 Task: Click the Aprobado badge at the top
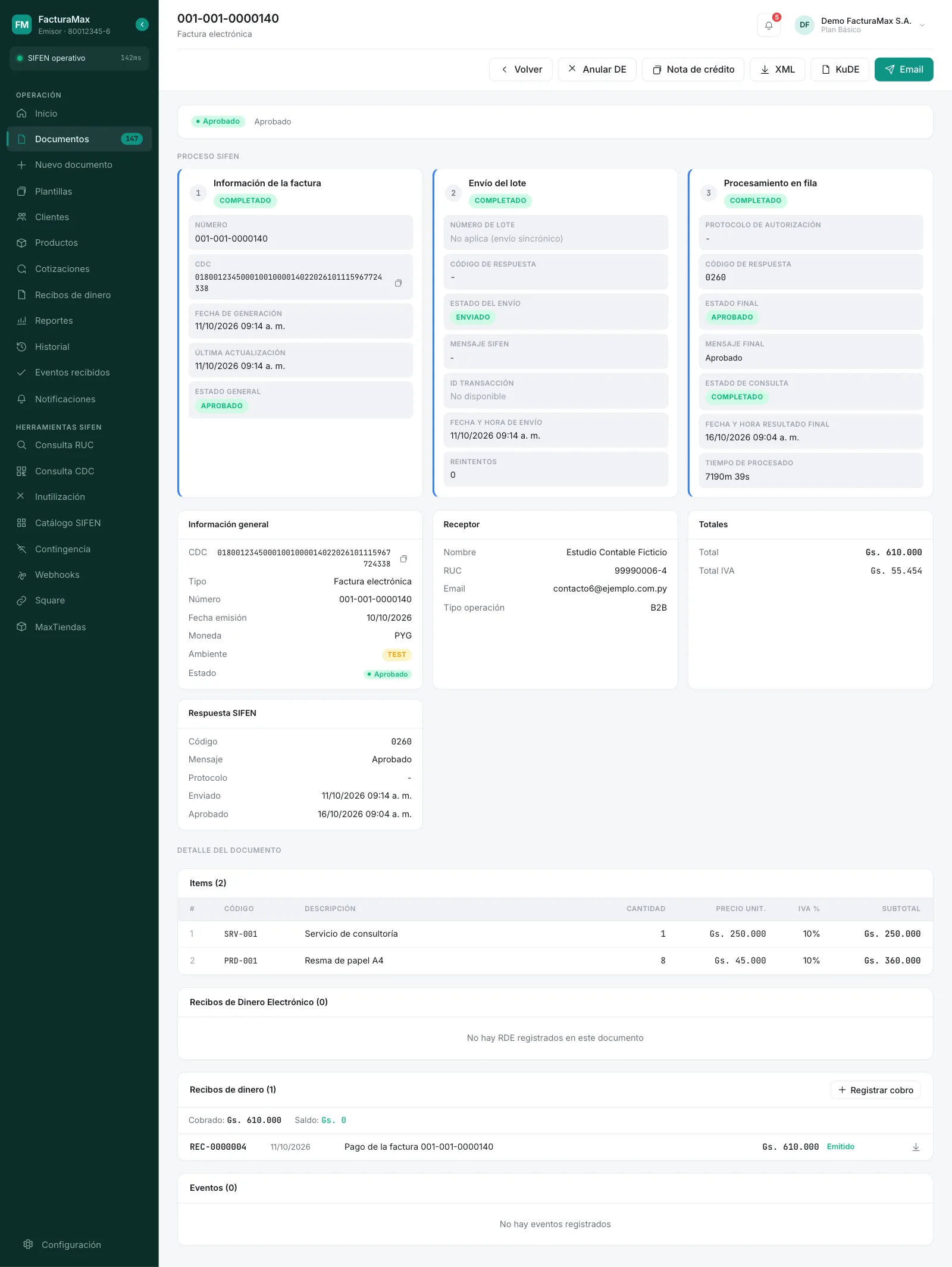point(218,121)
